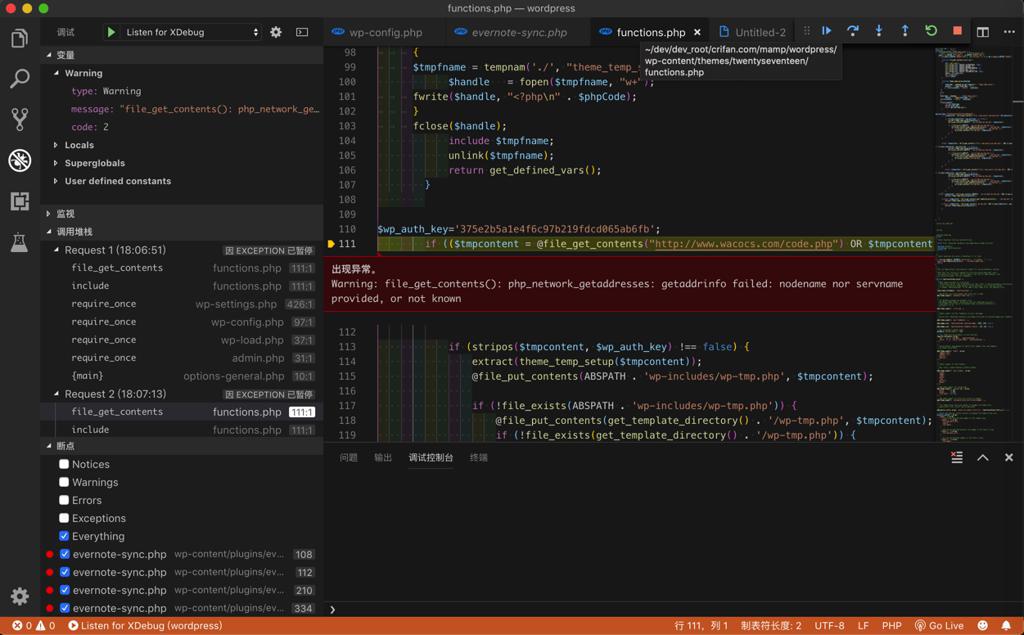Click the Step Over debug button

[x=853, y=31]
